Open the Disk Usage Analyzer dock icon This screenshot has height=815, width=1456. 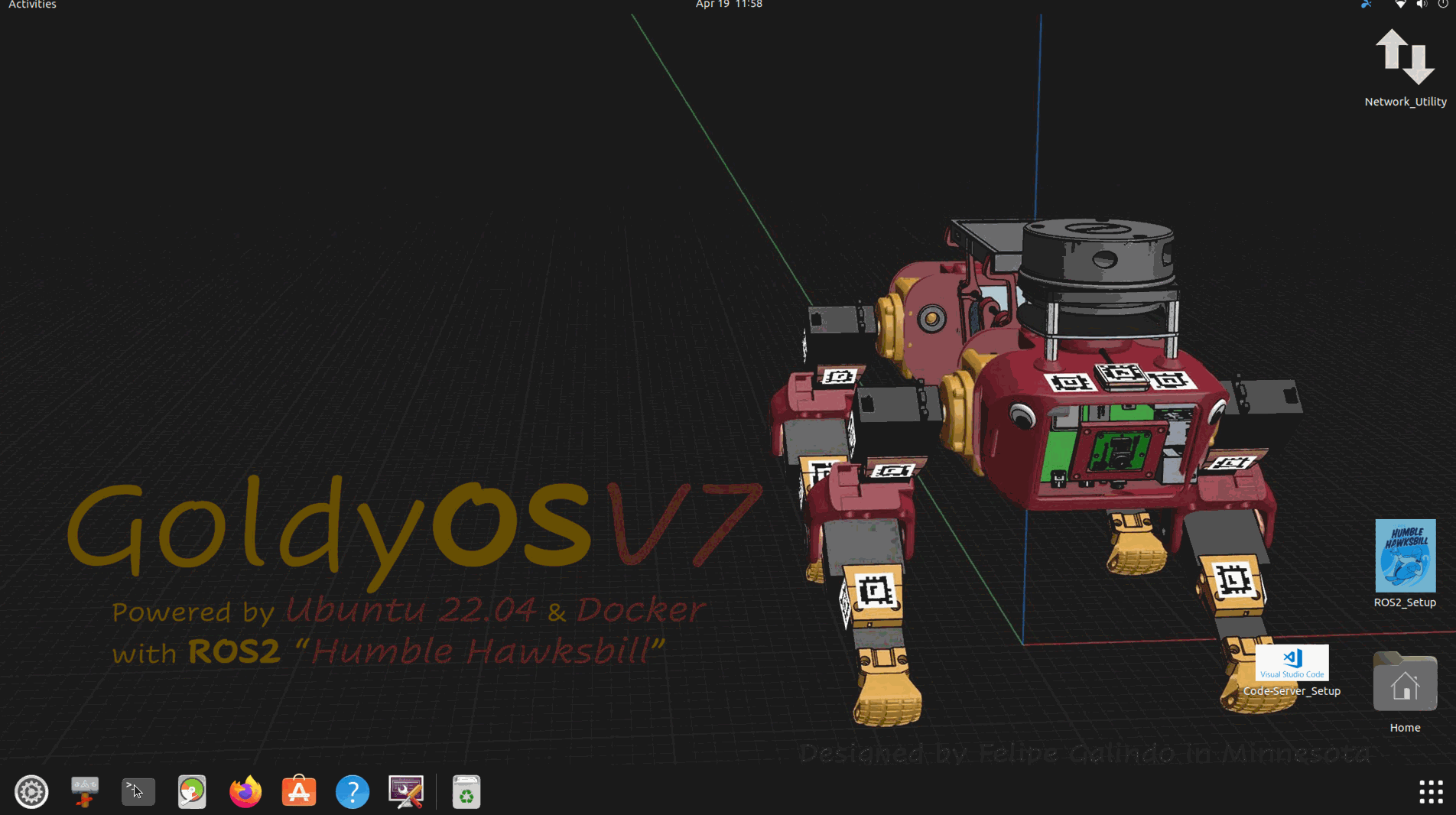(x=192, y=791)
